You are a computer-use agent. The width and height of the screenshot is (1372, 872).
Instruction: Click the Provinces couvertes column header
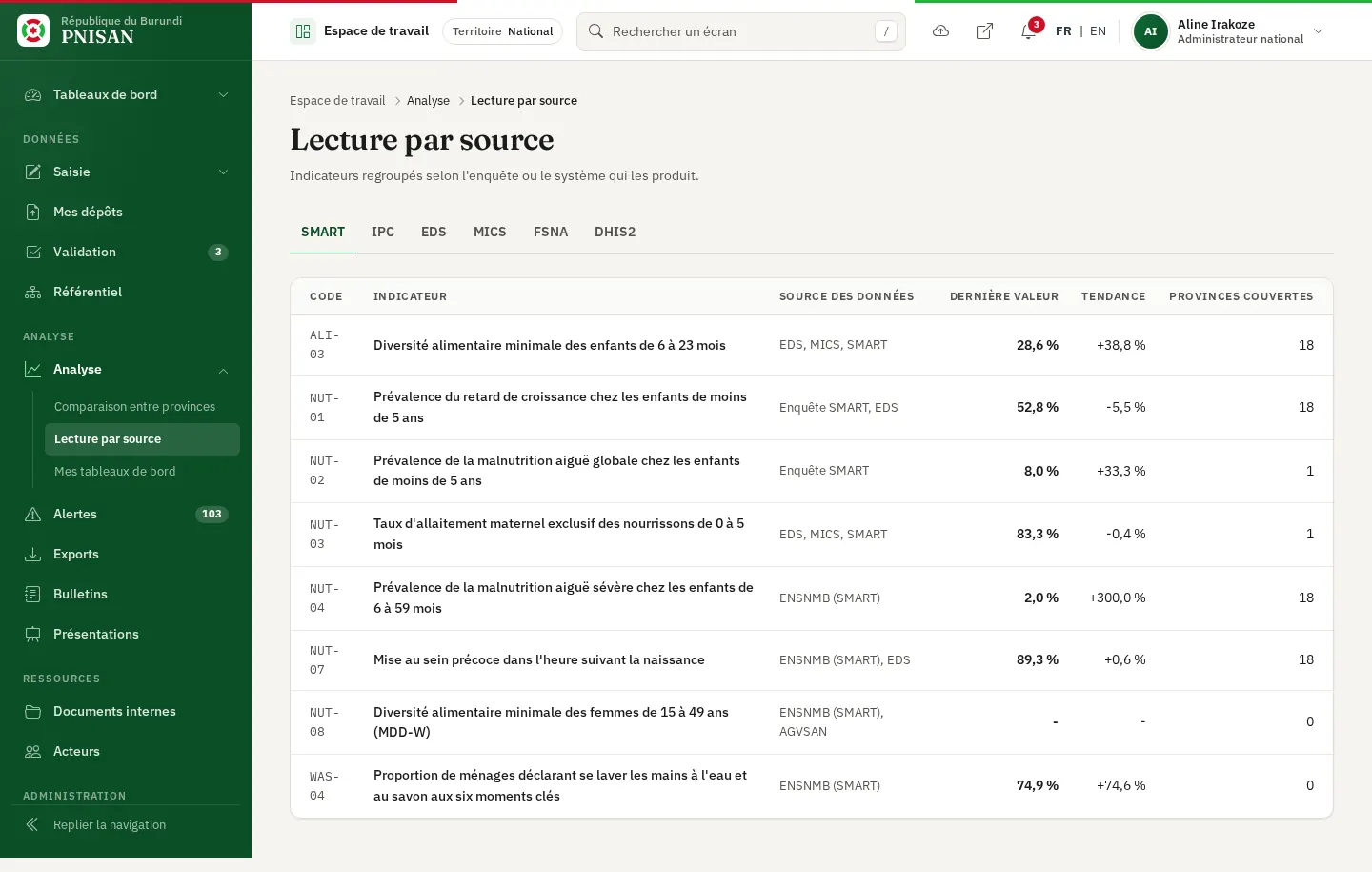1241,296
